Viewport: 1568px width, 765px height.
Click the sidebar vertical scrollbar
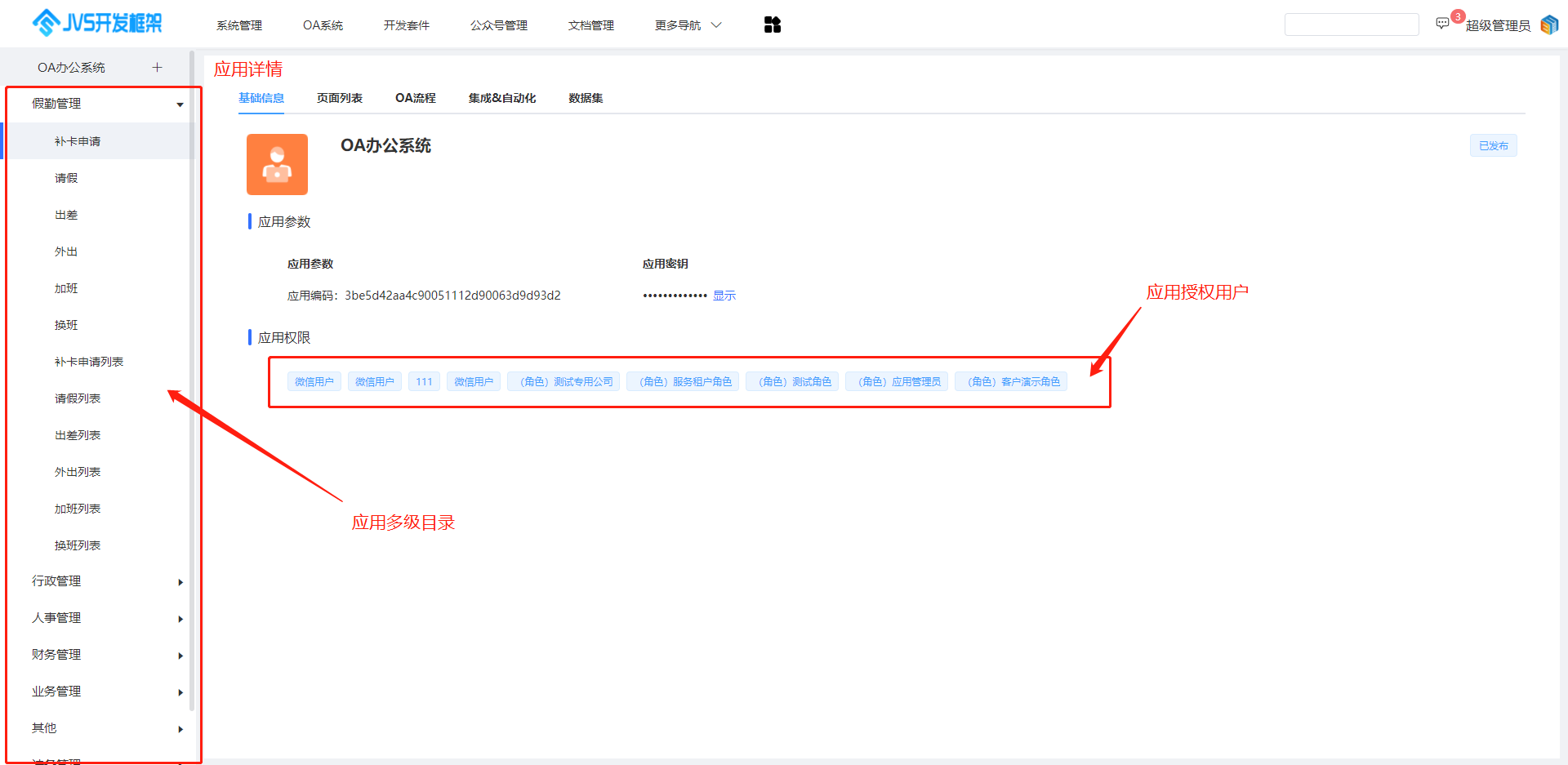[192, 380]
